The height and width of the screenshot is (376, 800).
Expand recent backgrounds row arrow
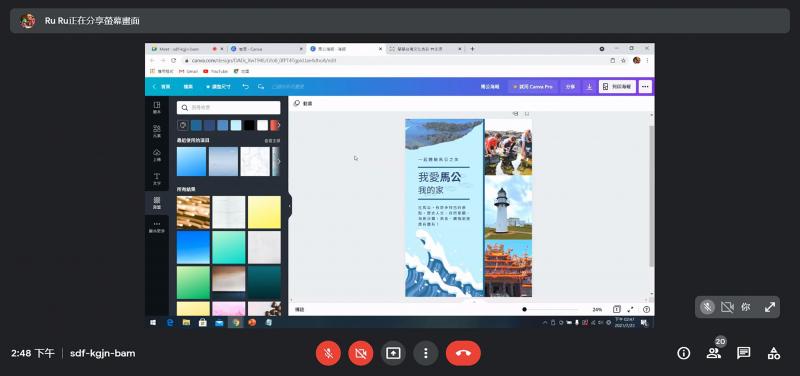(279, 161)
